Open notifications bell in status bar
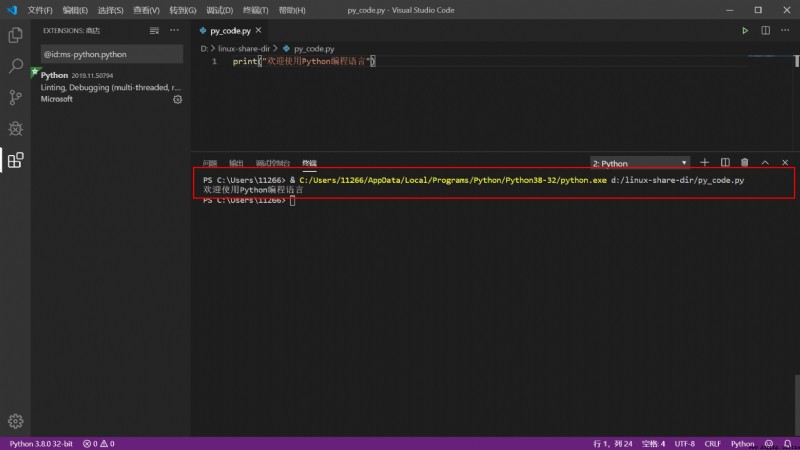 788,444
